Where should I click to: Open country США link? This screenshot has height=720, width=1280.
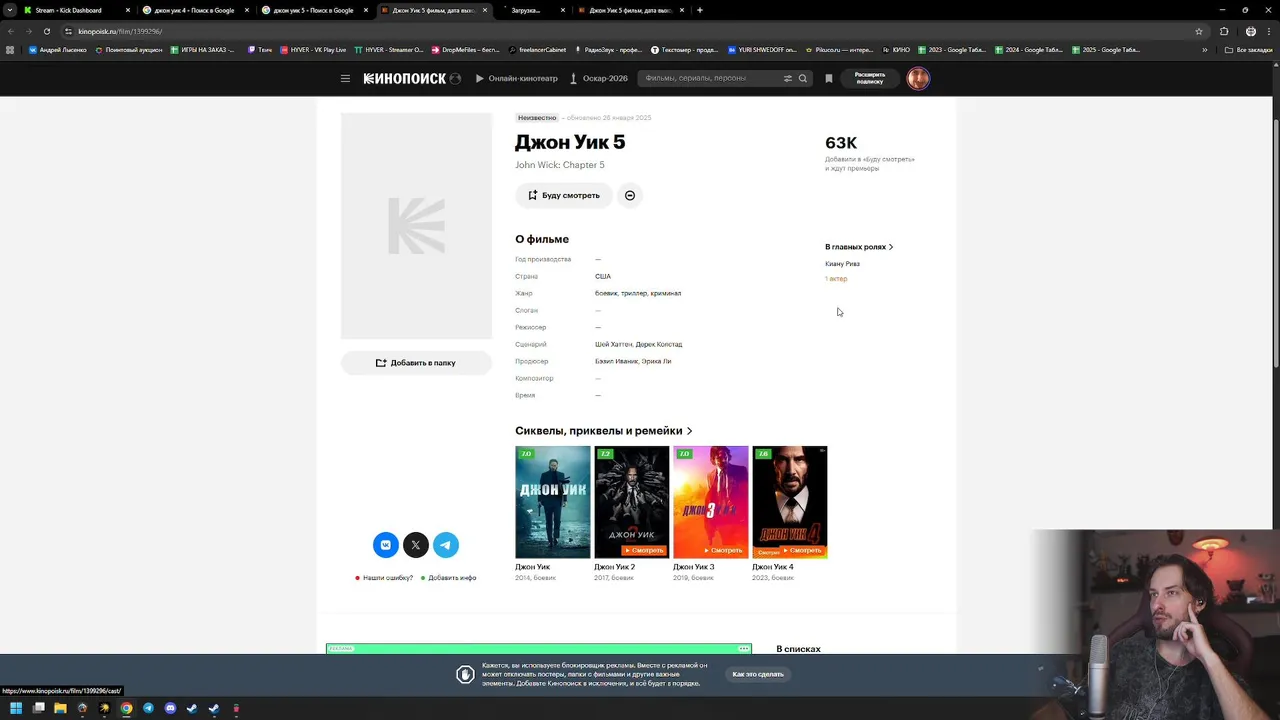(x=603, y=276)
